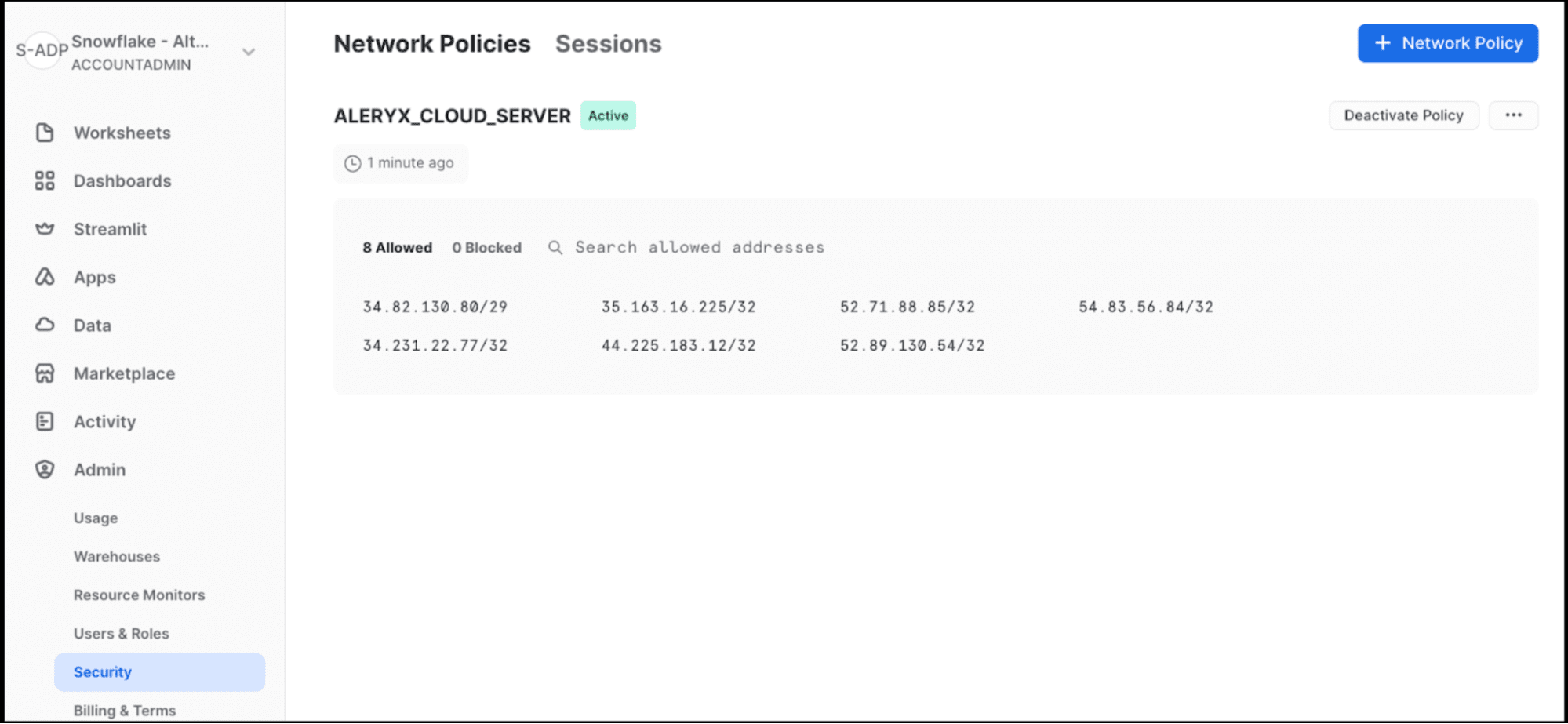1568x724 pixels.
Task: Select the Network Policies tab
Action: [x=432, y=44]
